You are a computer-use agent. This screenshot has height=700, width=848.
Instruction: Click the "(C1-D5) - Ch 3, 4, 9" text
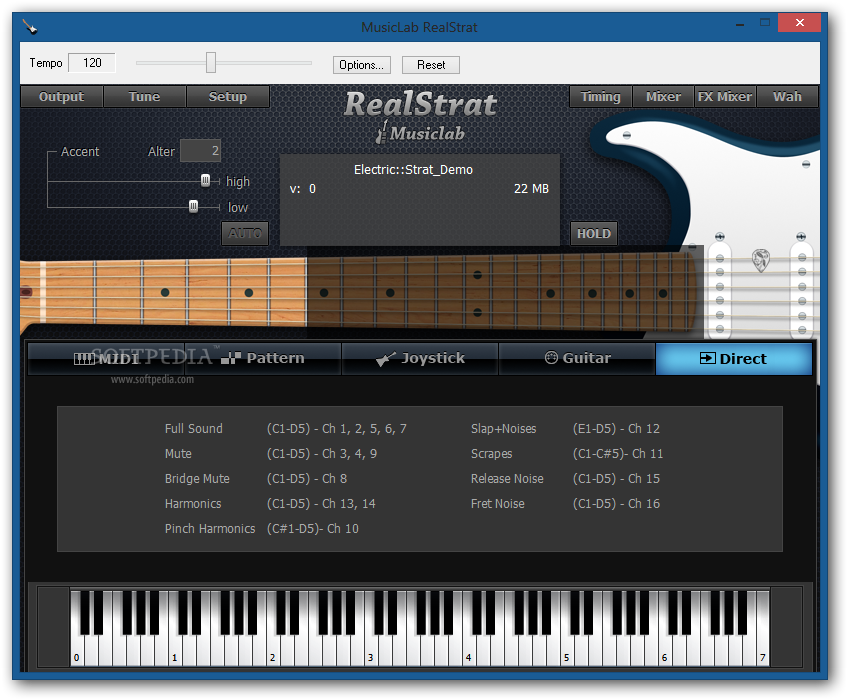click(x=322, y=454)
